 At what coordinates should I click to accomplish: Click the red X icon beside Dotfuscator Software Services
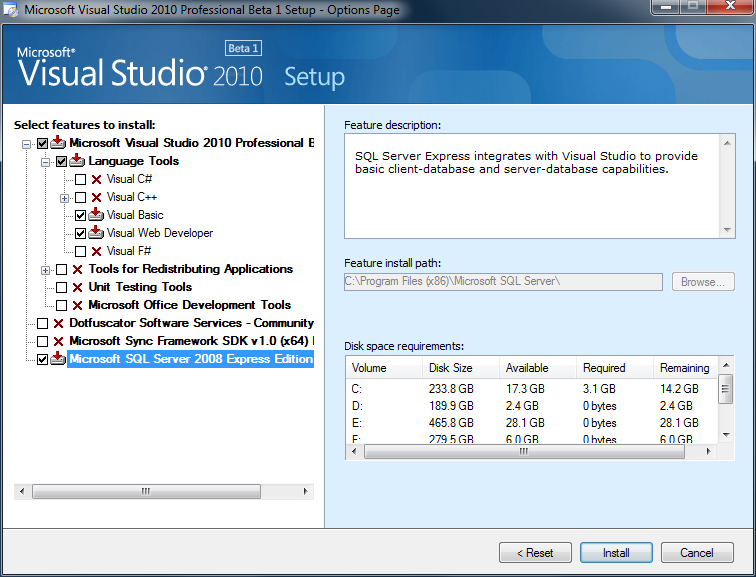59,323
